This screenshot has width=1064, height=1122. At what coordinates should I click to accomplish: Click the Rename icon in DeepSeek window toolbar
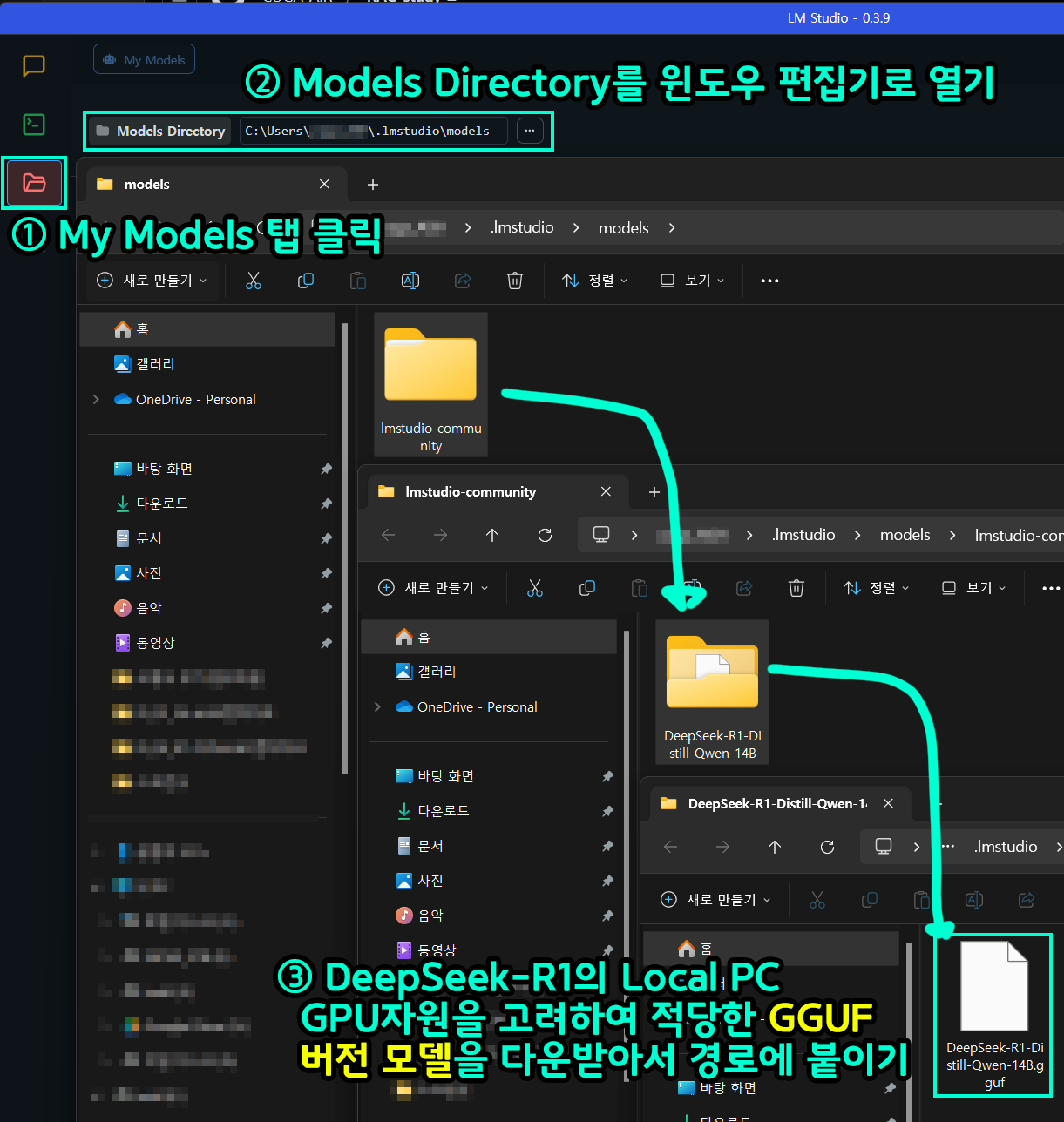974,900
